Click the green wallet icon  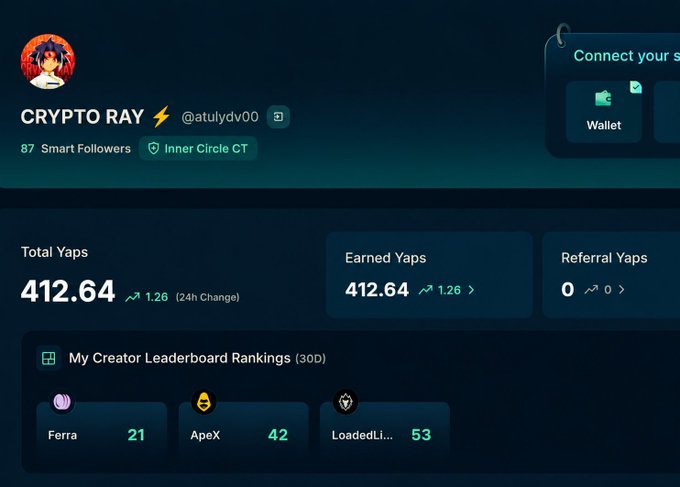point(603,98)
